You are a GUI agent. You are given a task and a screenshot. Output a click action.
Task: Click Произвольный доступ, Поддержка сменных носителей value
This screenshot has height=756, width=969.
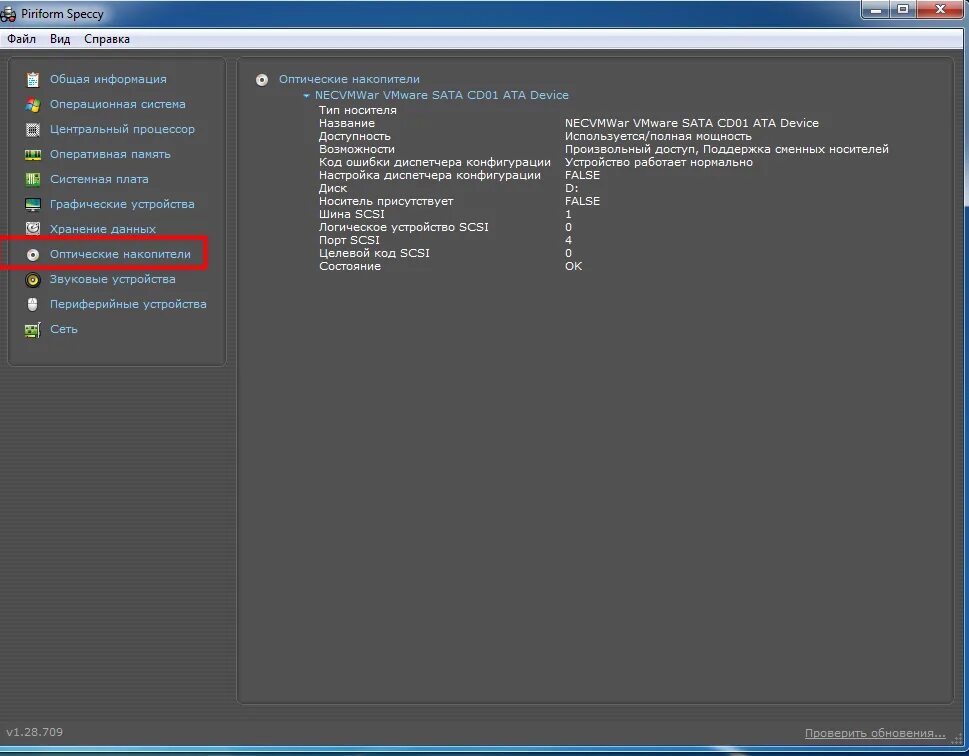pyautogui.click(x=727, y=149)
